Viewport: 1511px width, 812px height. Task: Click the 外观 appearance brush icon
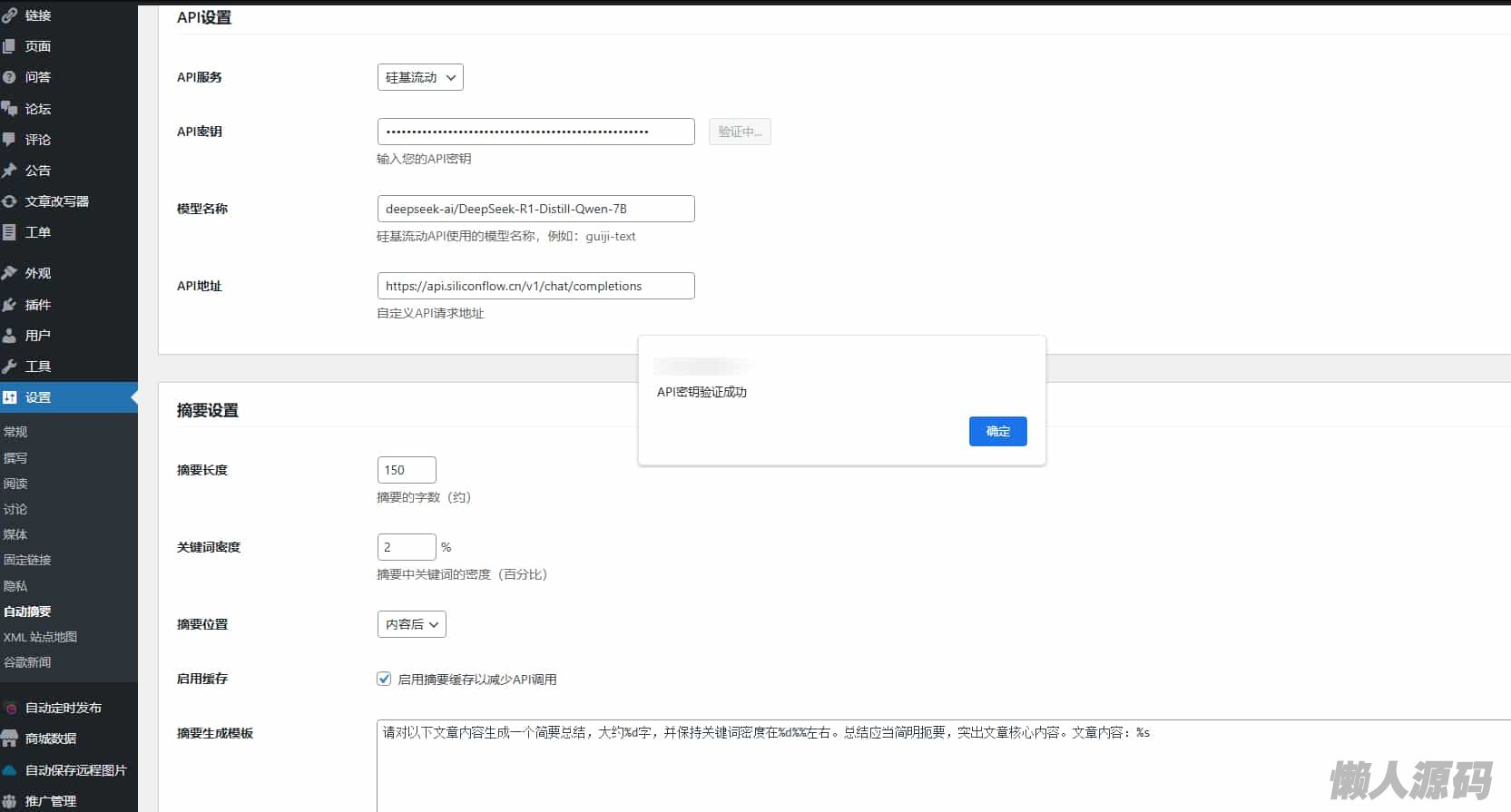pos(9,273)
